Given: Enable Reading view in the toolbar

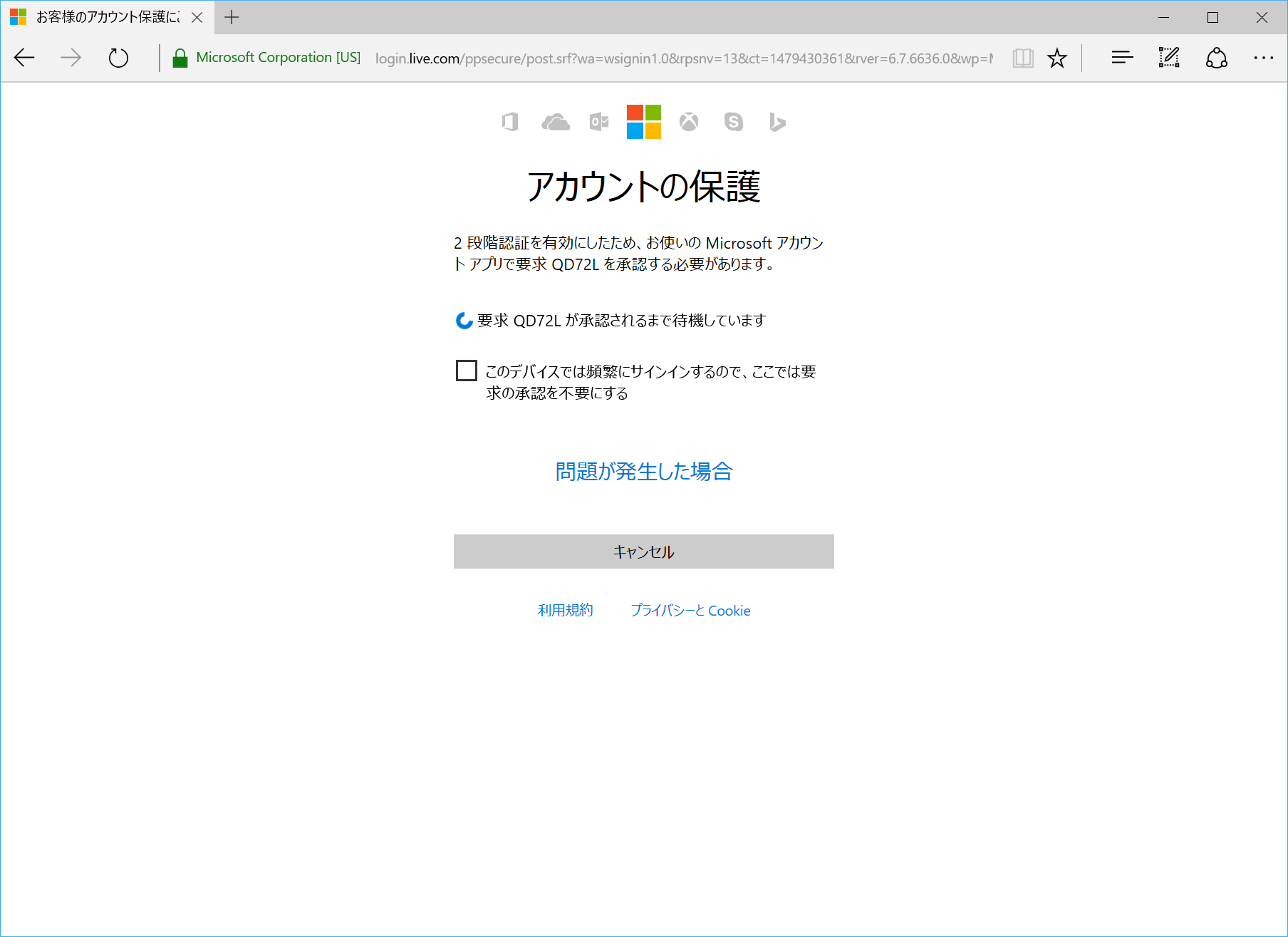Looking at the screenshot, I should pyautogui.click(x=1023, y=58).
